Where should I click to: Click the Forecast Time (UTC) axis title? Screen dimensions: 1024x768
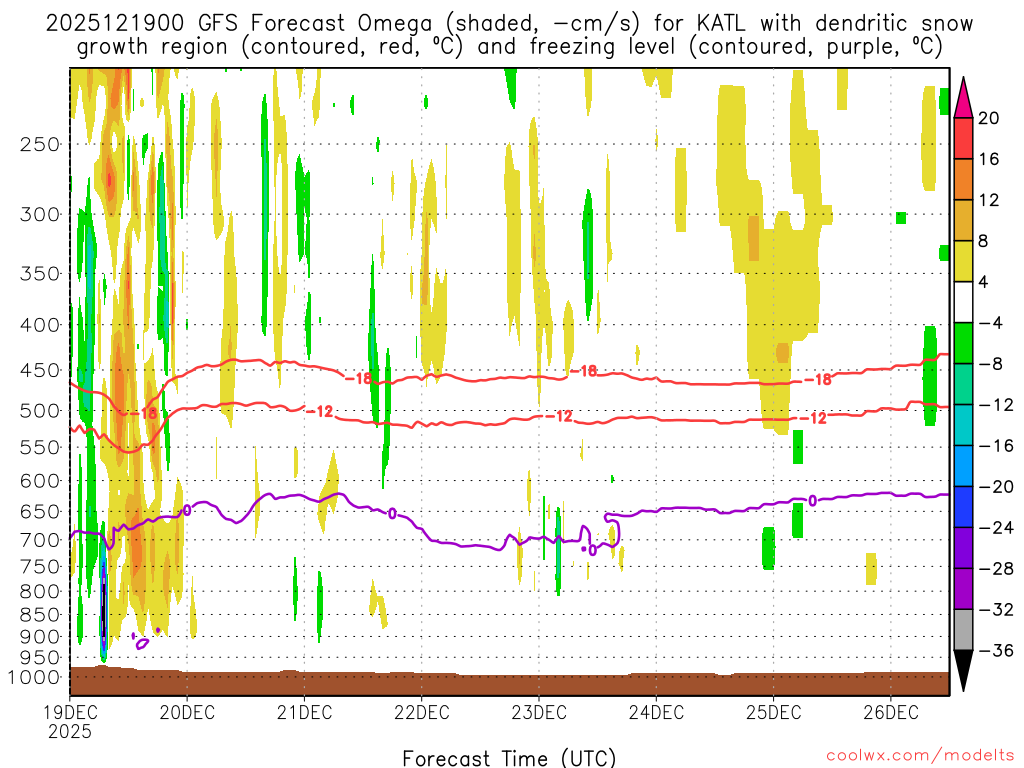tap(509, 757)
